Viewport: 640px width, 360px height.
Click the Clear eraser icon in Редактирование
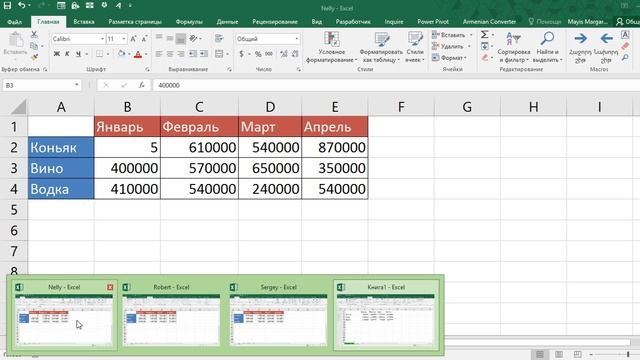[484, 58]
